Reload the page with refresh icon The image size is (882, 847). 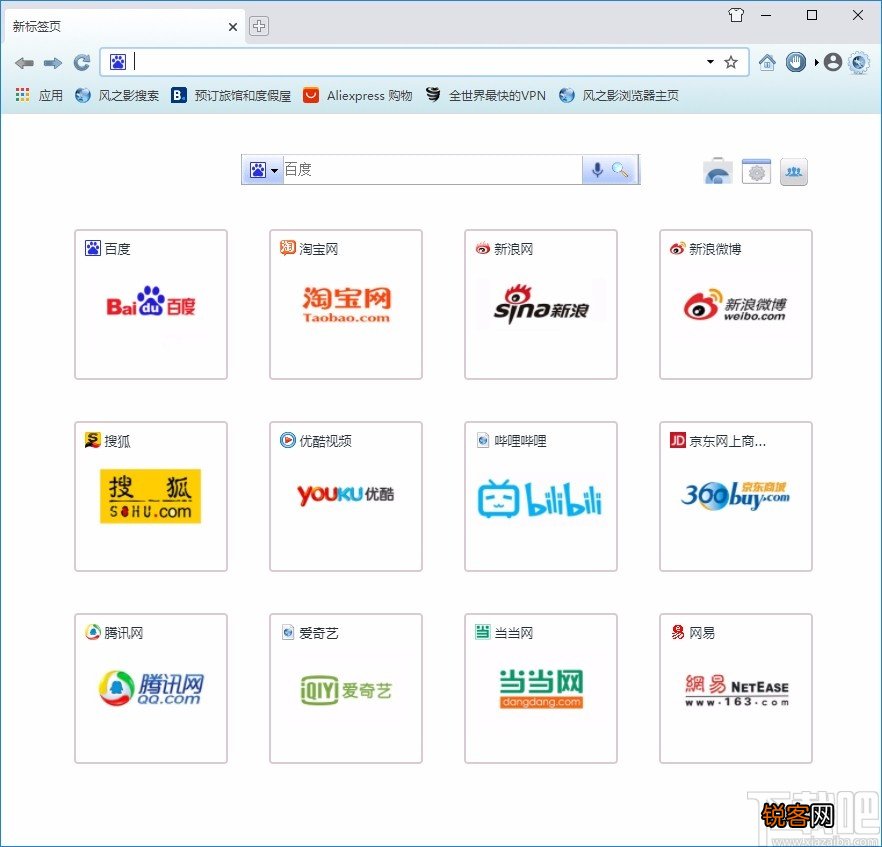pos(82,62)
